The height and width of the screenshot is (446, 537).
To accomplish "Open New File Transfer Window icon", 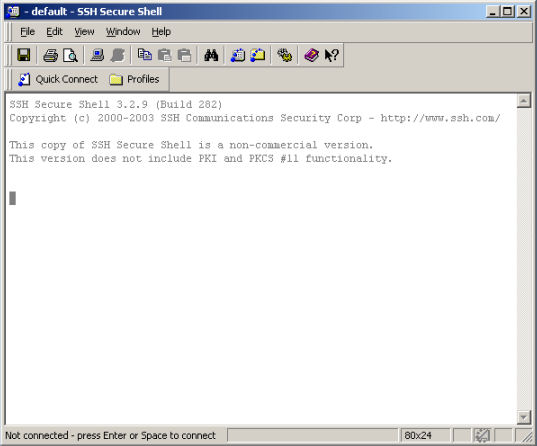I will (x=258, y=55).
